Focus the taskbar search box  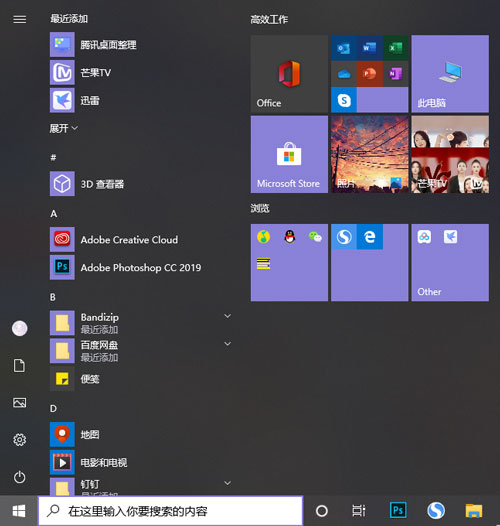170,511
